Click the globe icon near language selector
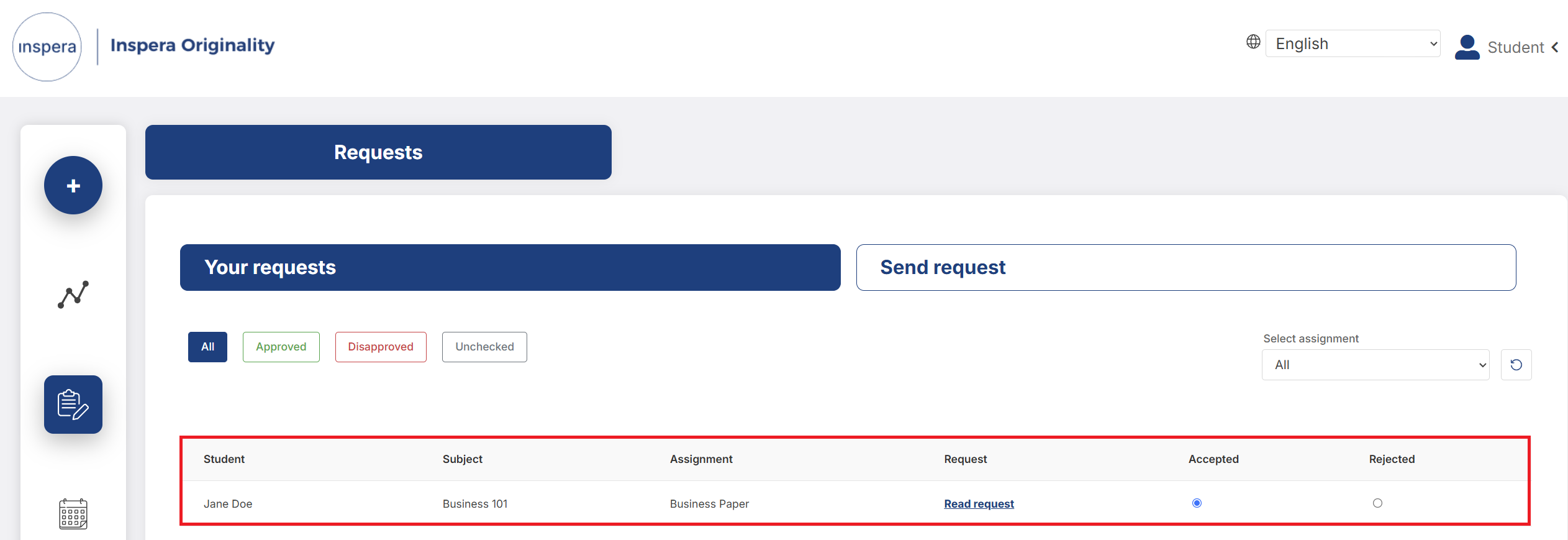1568x540 pixels. (1253, 42)
